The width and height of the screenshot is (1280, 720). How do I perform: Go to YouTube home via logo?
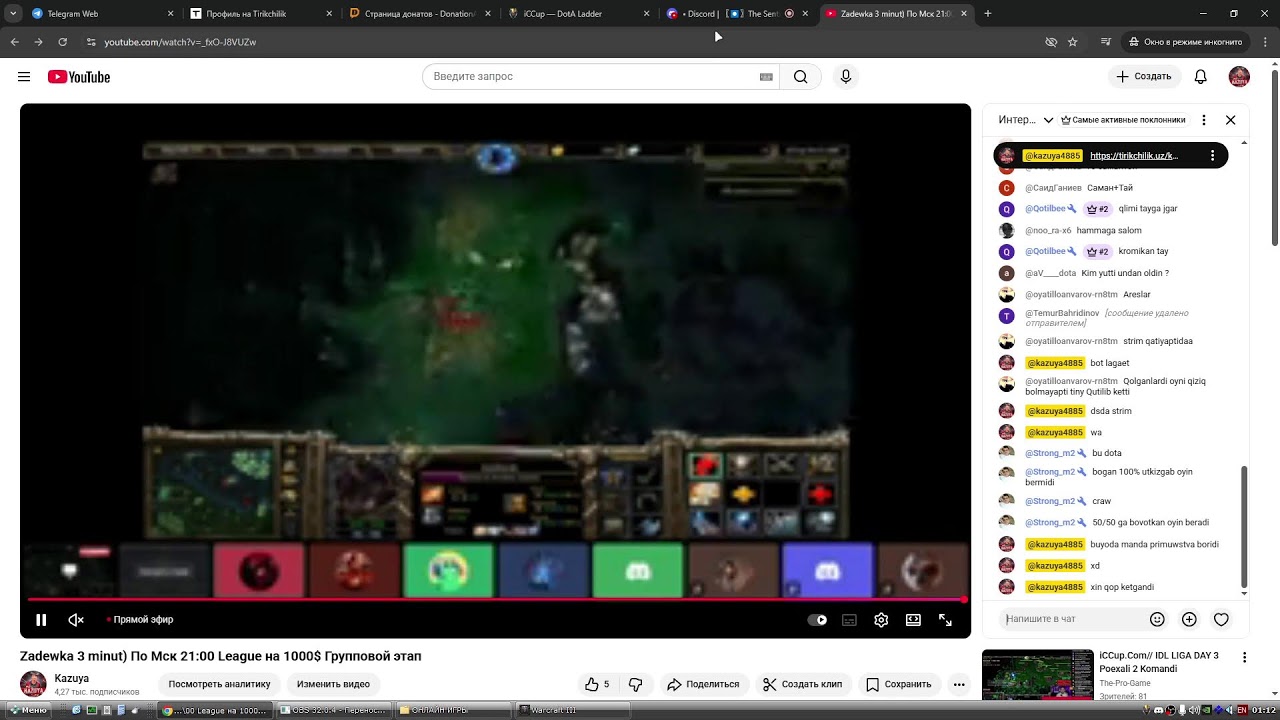pos(78,77)
